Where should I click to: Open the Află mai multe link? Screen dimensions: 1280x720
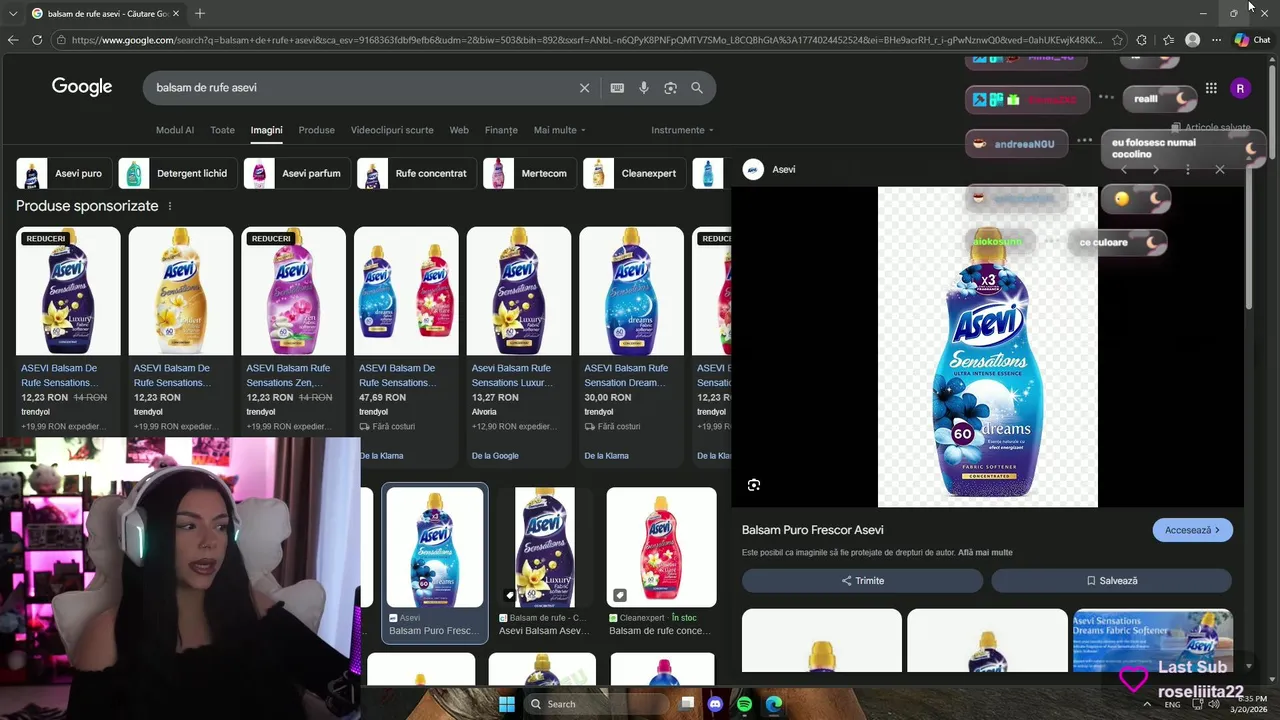(985, 552)
